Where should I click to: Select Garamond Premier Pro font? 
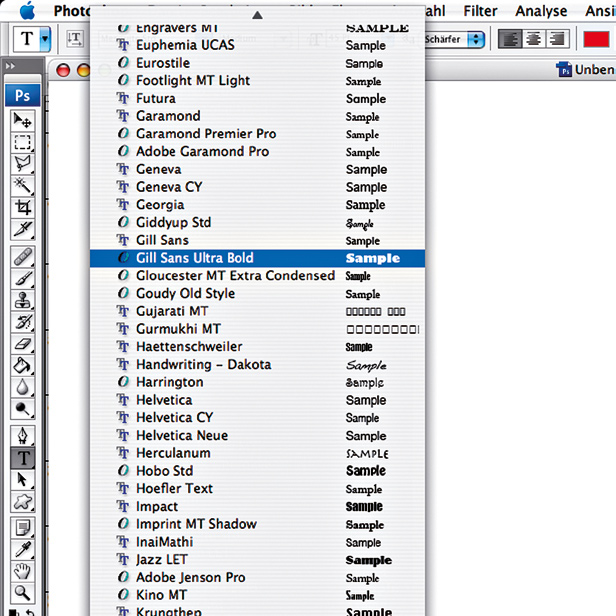257,134
